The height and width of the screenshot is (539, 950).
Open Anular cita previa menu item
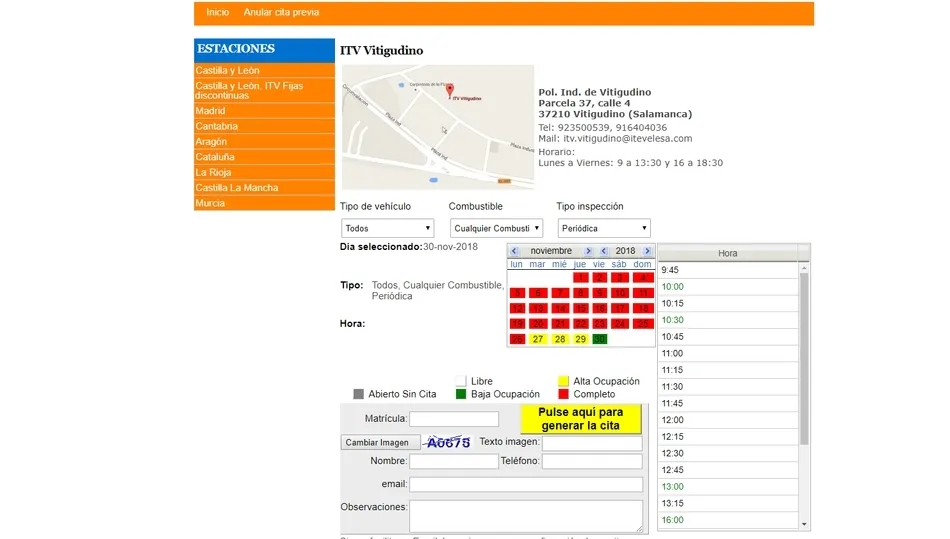281,13
